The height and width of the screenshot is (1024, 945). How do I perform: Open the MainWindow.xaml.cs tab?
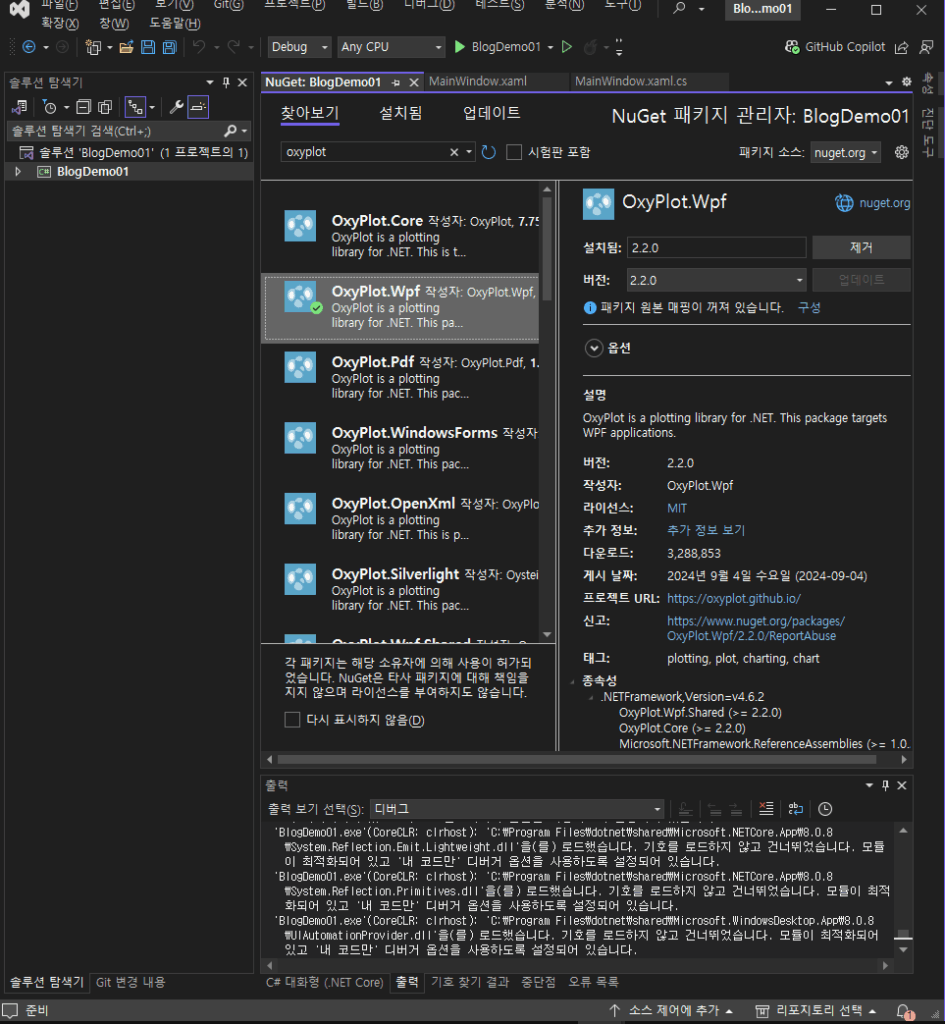631,82
